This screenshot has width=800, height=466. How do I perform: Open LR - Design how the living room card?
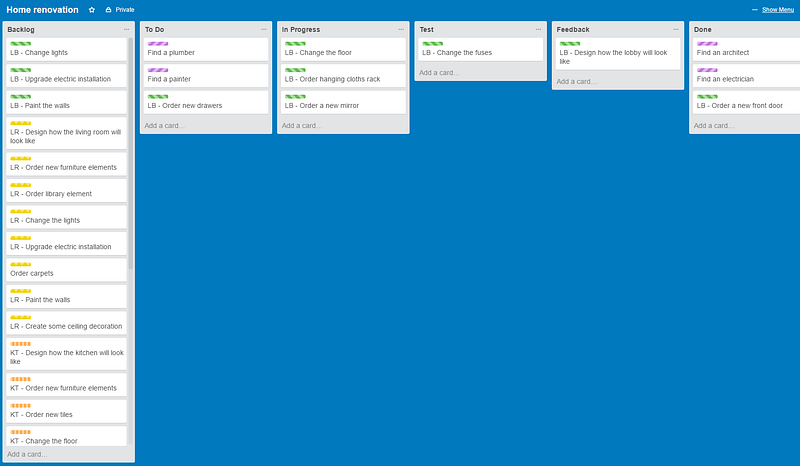66,133
